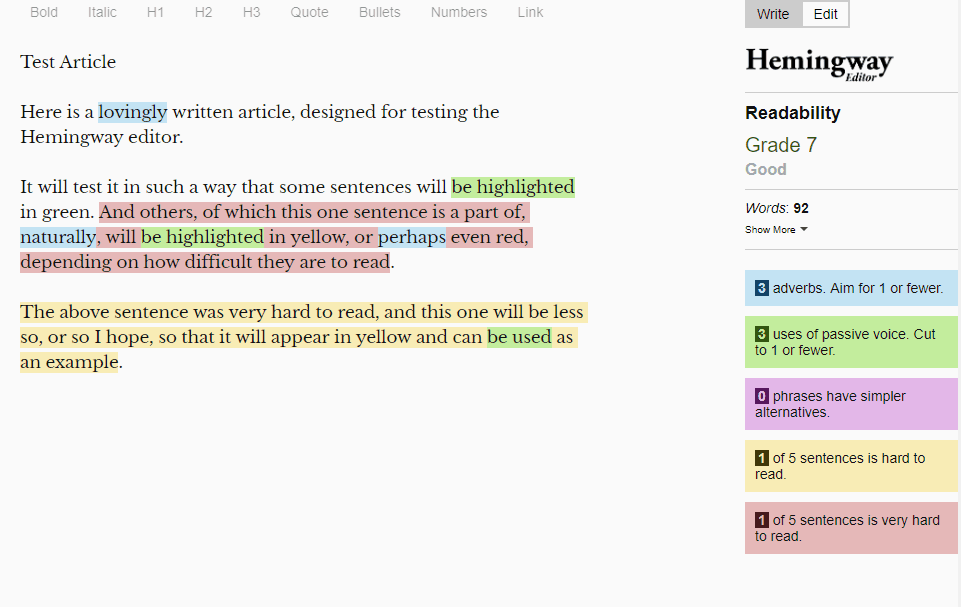
Task: Apply Italic formatting from the toolbar
Action: tap(102, 12)
